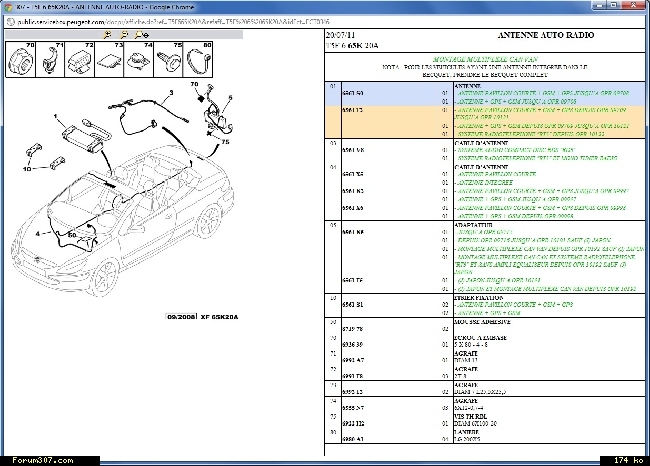This screenshot has height=466, width=650.
Task: Click the ETRIER FIXATION parts row
Action: 485,305
